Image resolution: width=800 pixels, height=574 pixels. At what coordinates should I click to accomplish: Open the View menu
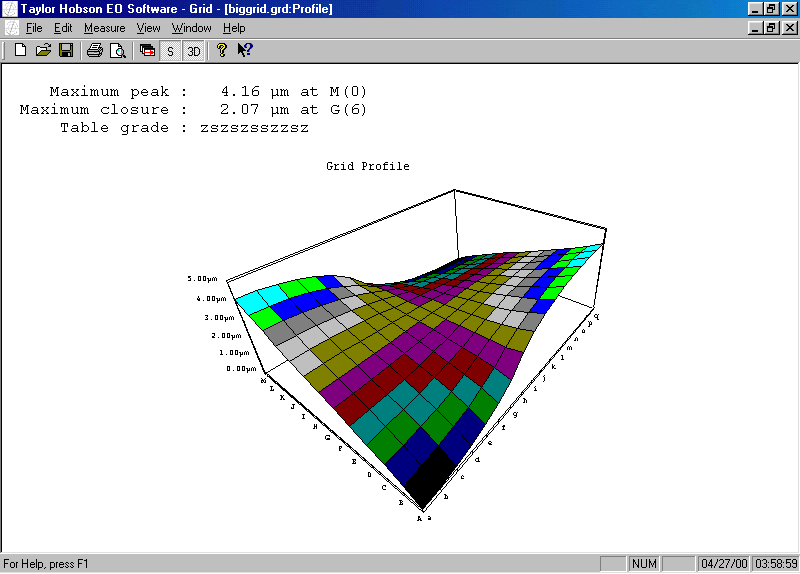point(148,28)
